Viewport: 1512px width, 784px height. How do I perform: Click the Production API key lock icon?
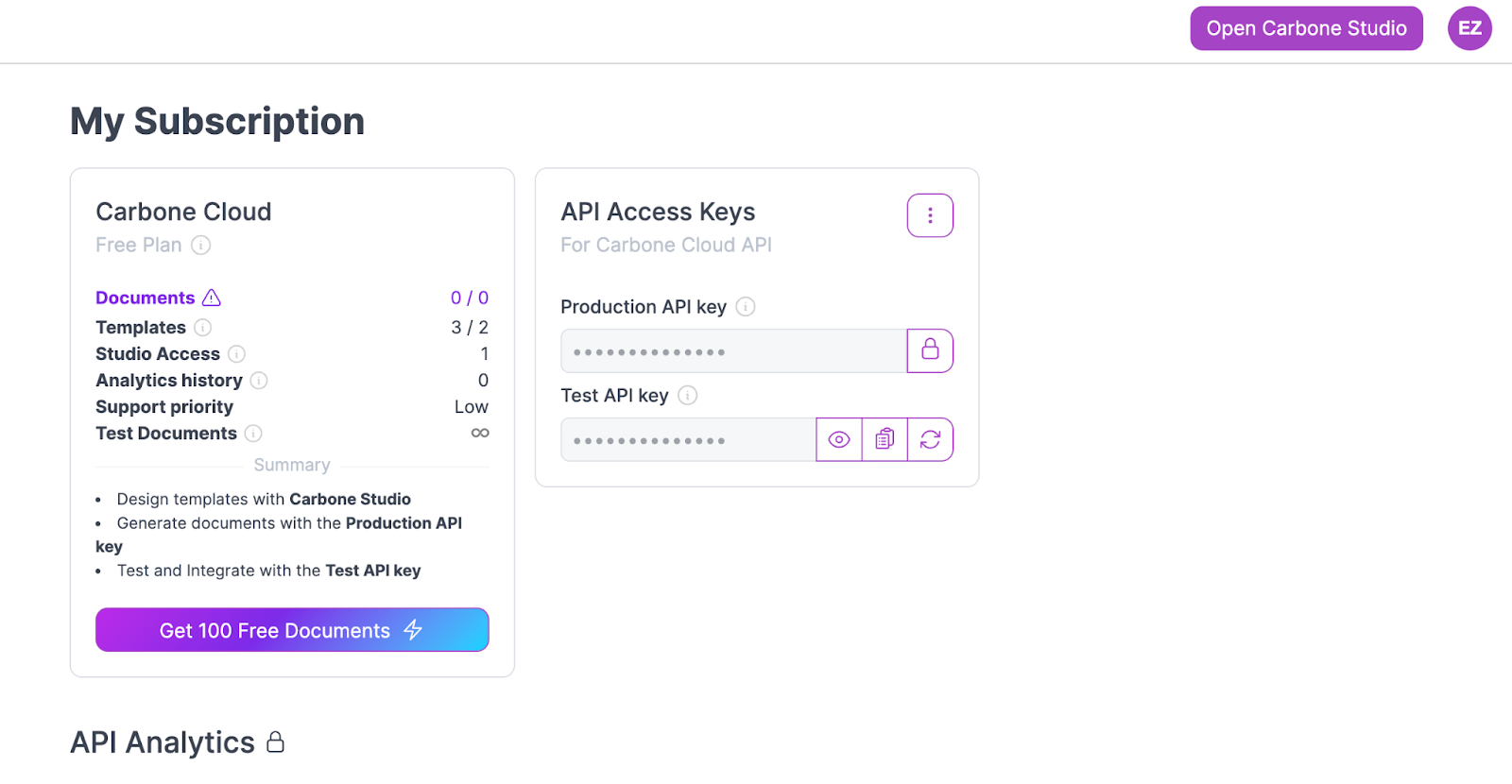(930, 350)
